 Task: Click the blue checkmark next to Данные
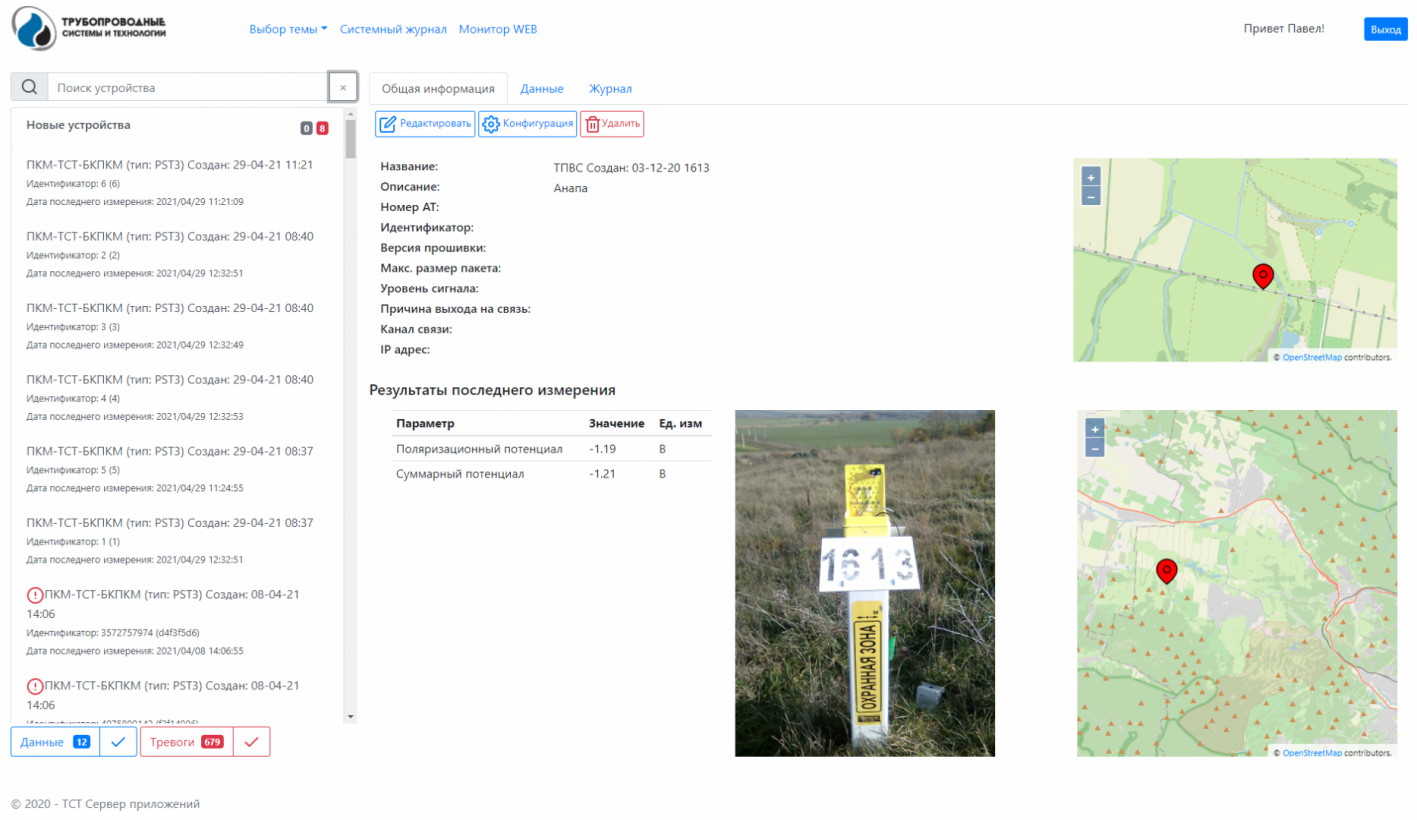click(x=118, y=742)
